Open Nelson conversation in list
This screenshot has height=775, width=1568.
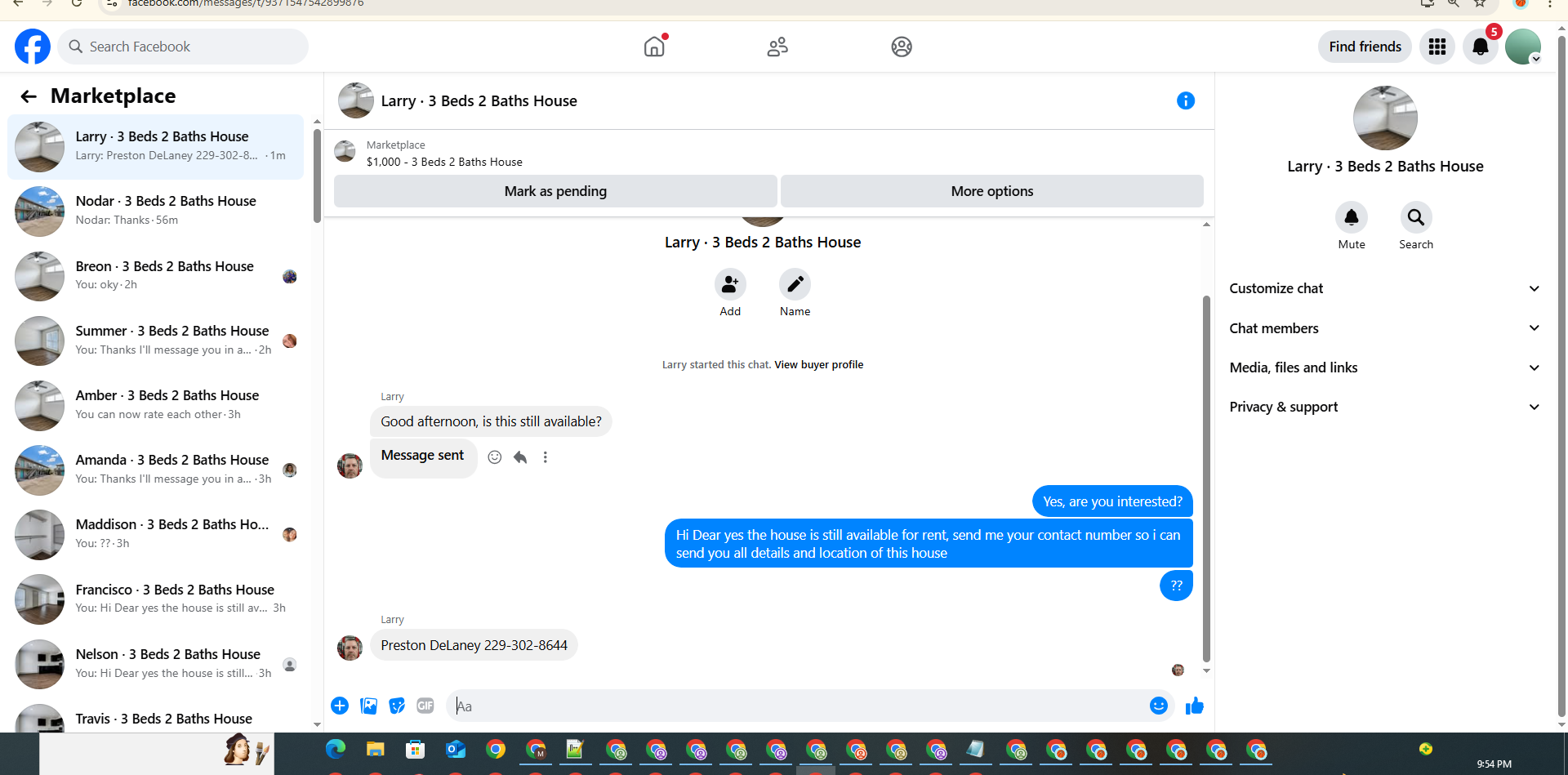(x=156, y=664)
